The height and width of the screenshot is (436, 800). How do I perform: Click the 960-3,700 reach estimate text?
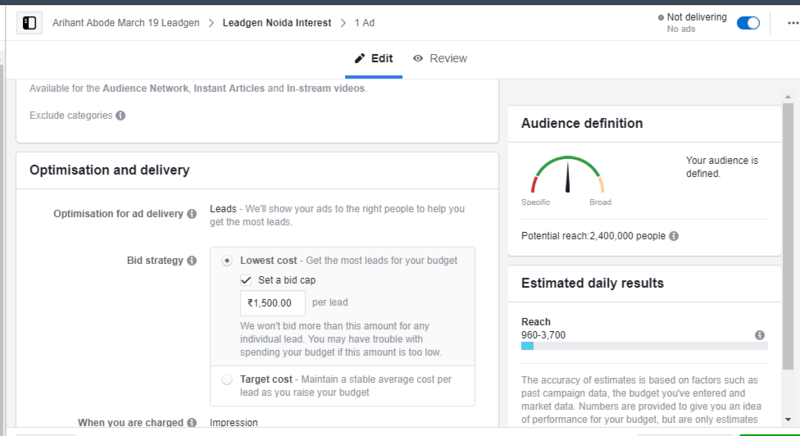[x=543, y=335]
